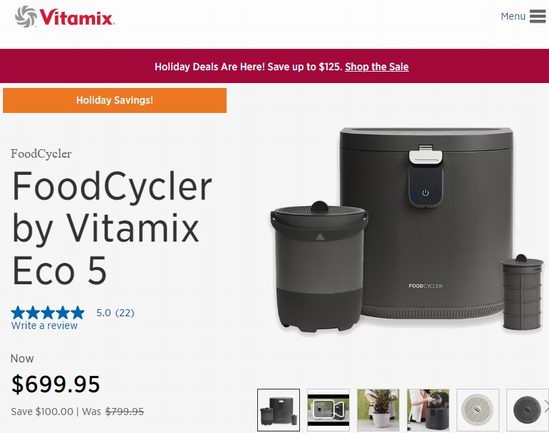Click the 5.0 rating score
Image resolution: width=549 pixels, height=433 pixels.
[x=104, y=313]
